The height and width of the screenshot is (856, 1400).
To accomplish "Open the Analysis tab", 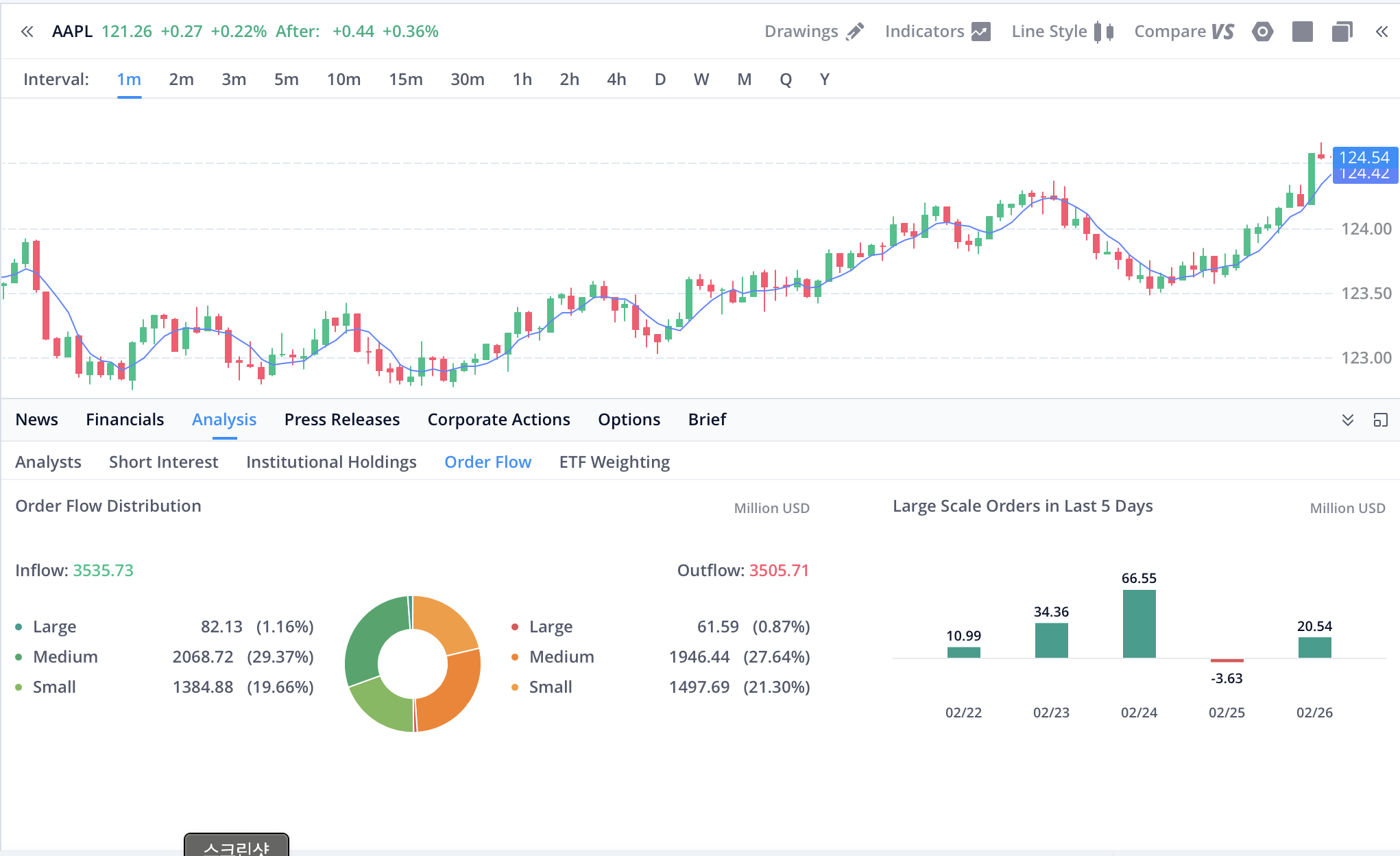I will [224, 420].
